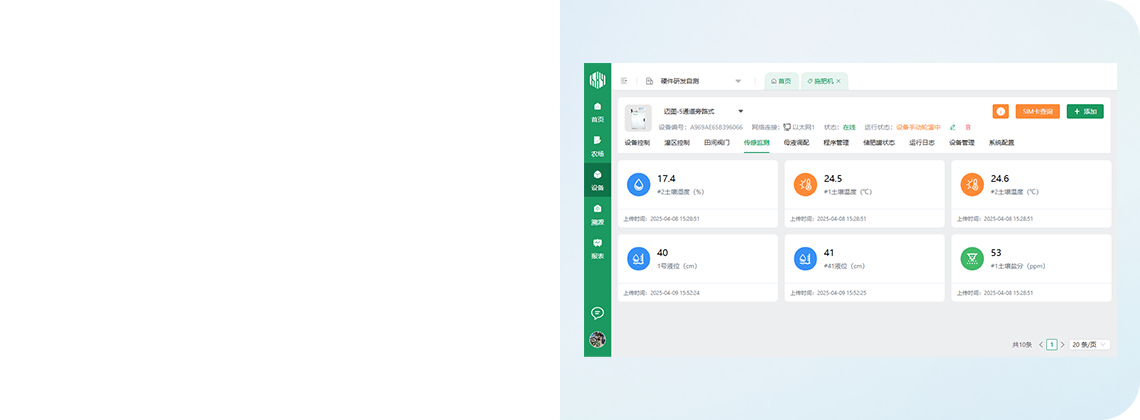
Task: Open the 程序管理 tab
Action: [x=836, y=143]
